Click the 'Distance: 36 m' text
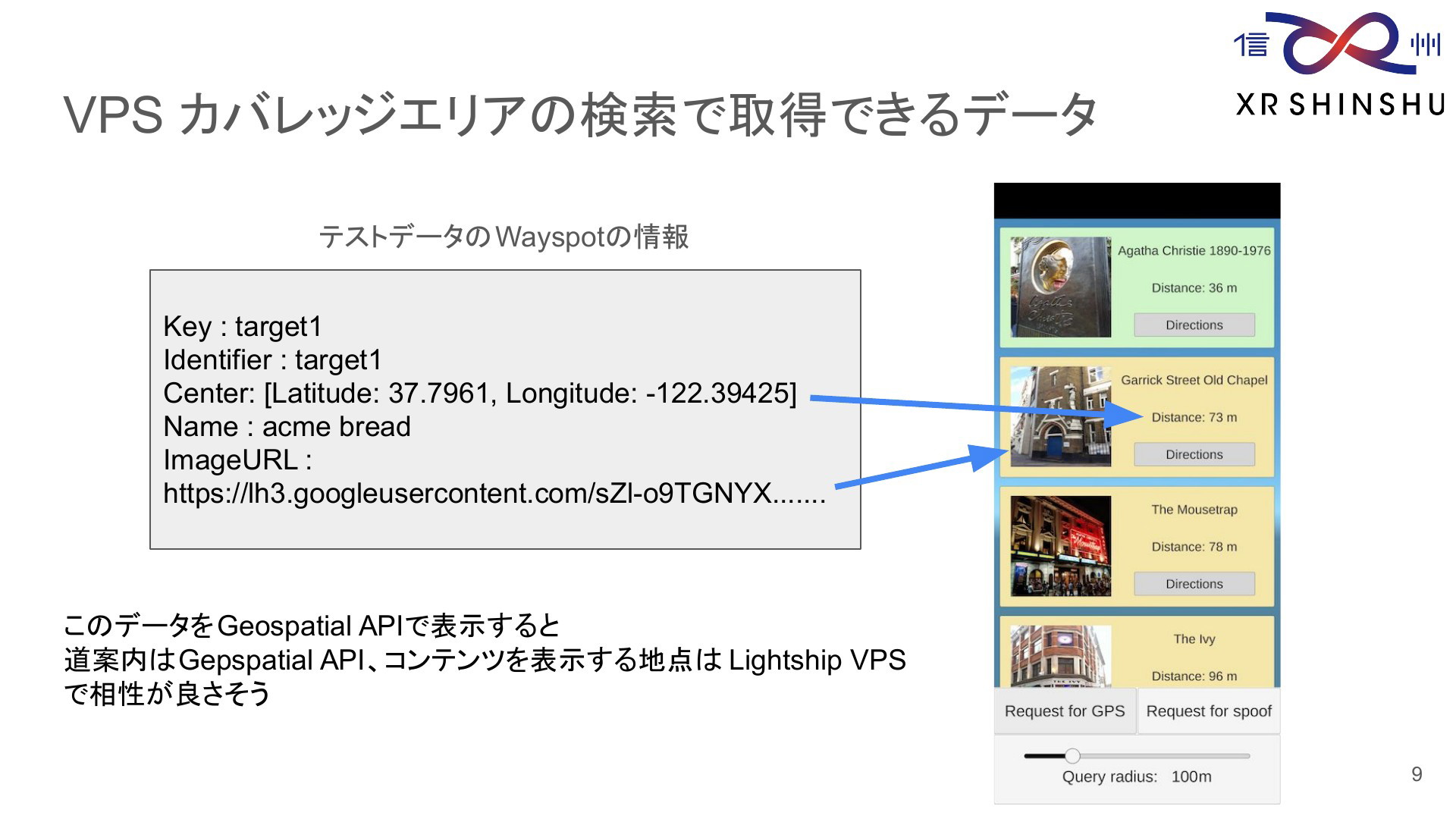 coord(1194,288)
